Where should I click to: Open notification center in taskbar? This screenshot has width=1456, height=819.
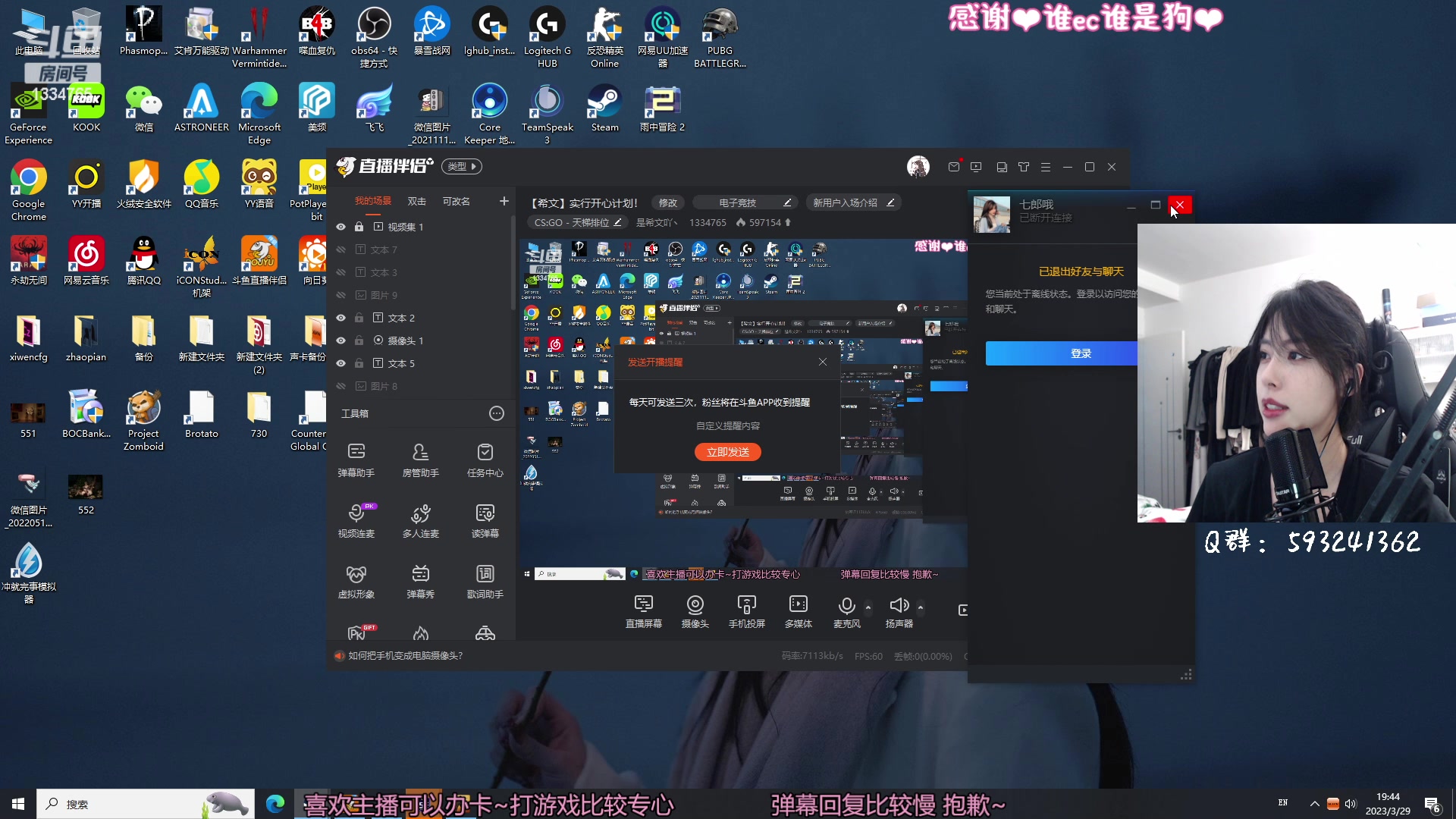click(x=1432, y=805)
